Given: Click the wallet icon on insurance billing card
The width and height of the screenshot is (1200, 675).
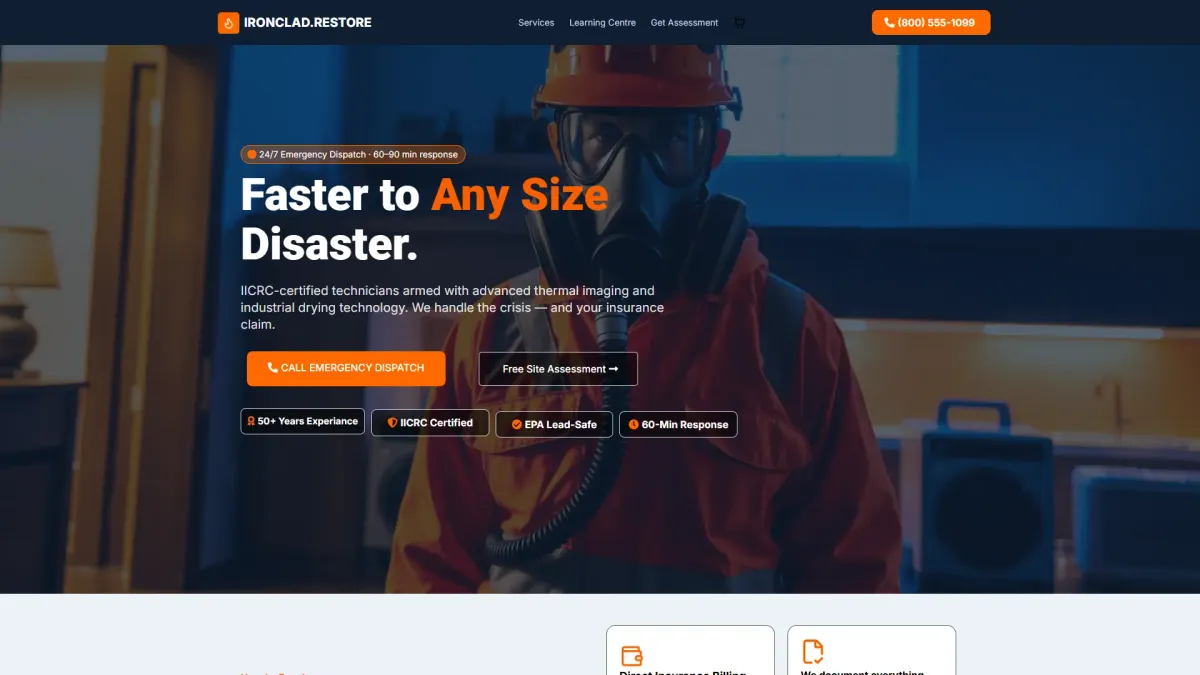Looking at the screenshot, I should [x=632, y=656].
